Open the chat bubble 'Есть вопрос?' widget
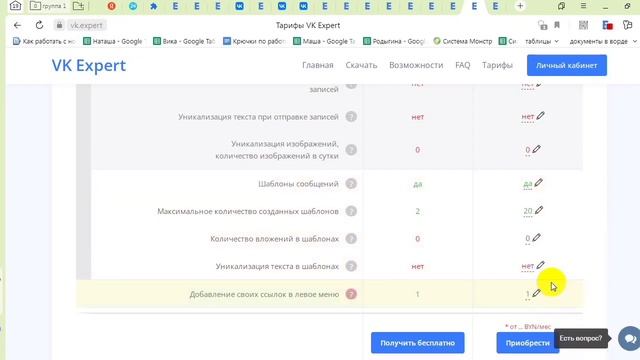 [x=630, y=338]
